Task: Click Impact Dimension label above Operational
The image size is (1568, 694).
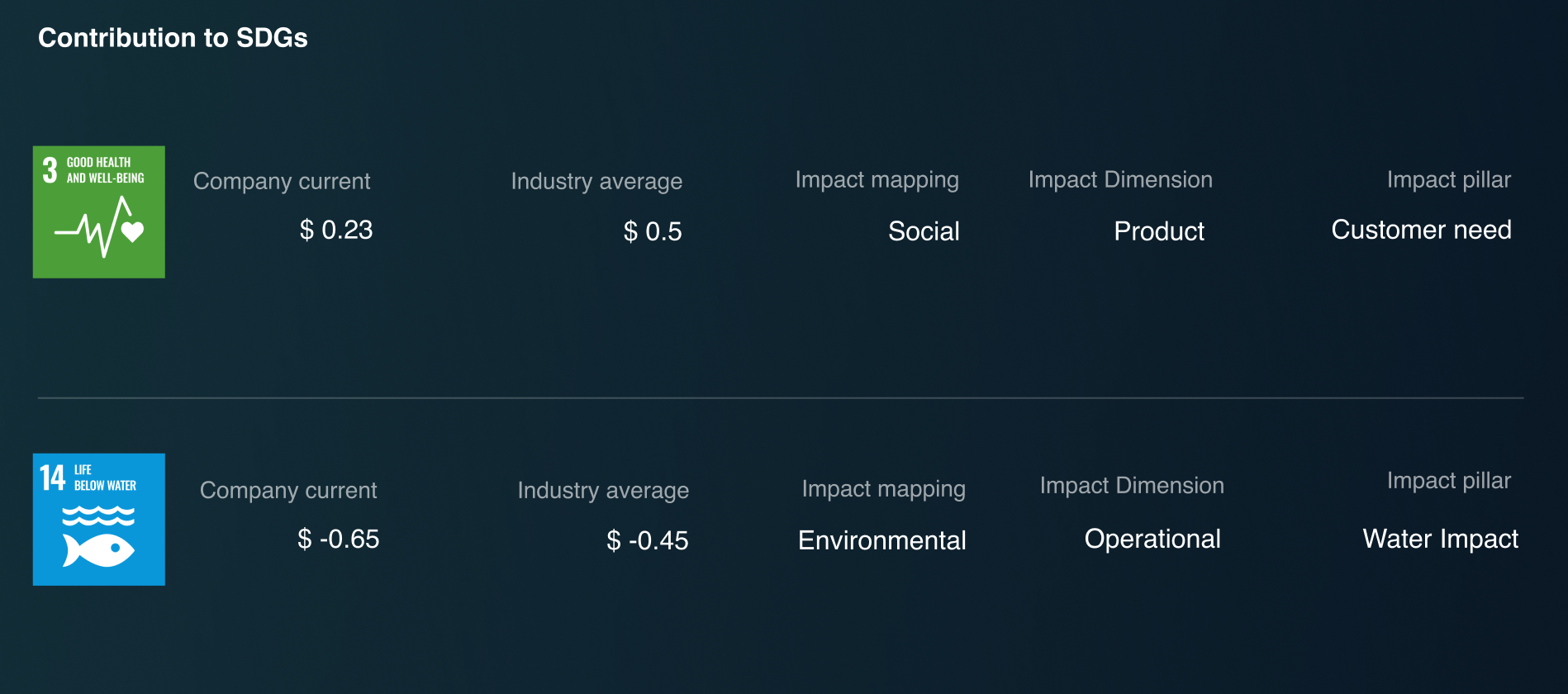Action: click(x=1132, y=486)
